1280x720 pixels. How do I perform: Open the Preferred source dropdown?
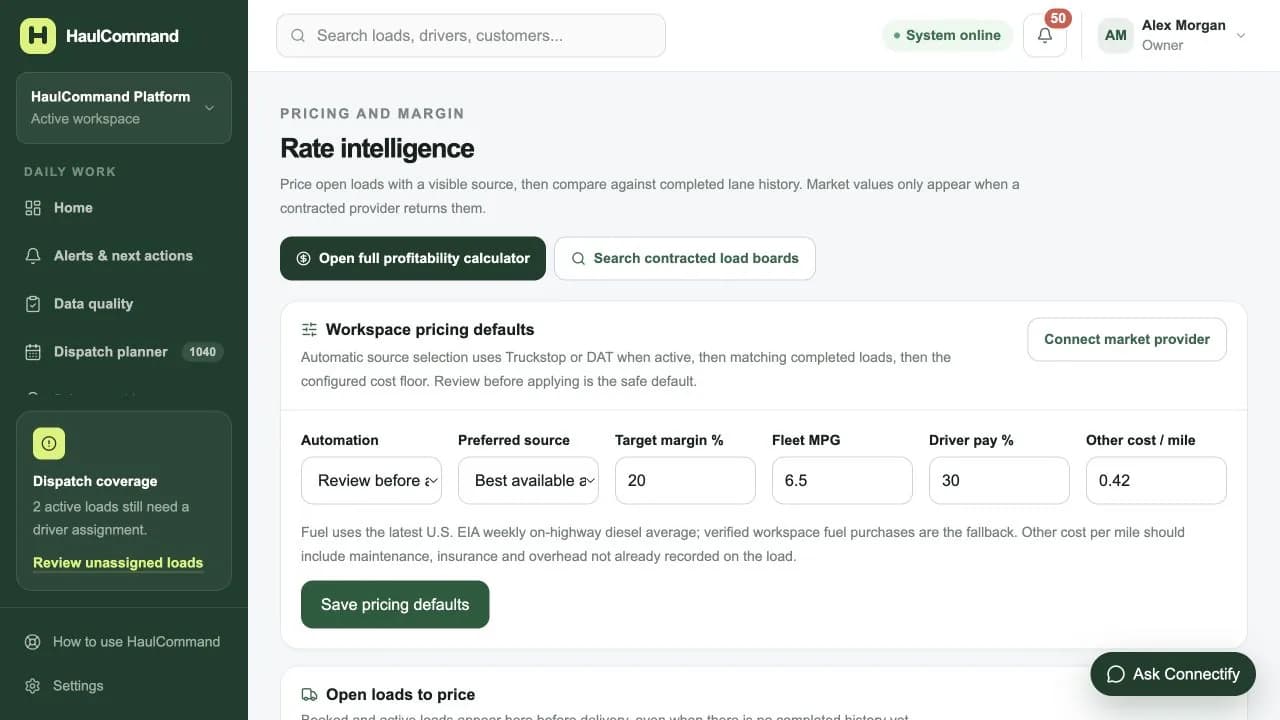pyautogui.click(x=528, y=480)
